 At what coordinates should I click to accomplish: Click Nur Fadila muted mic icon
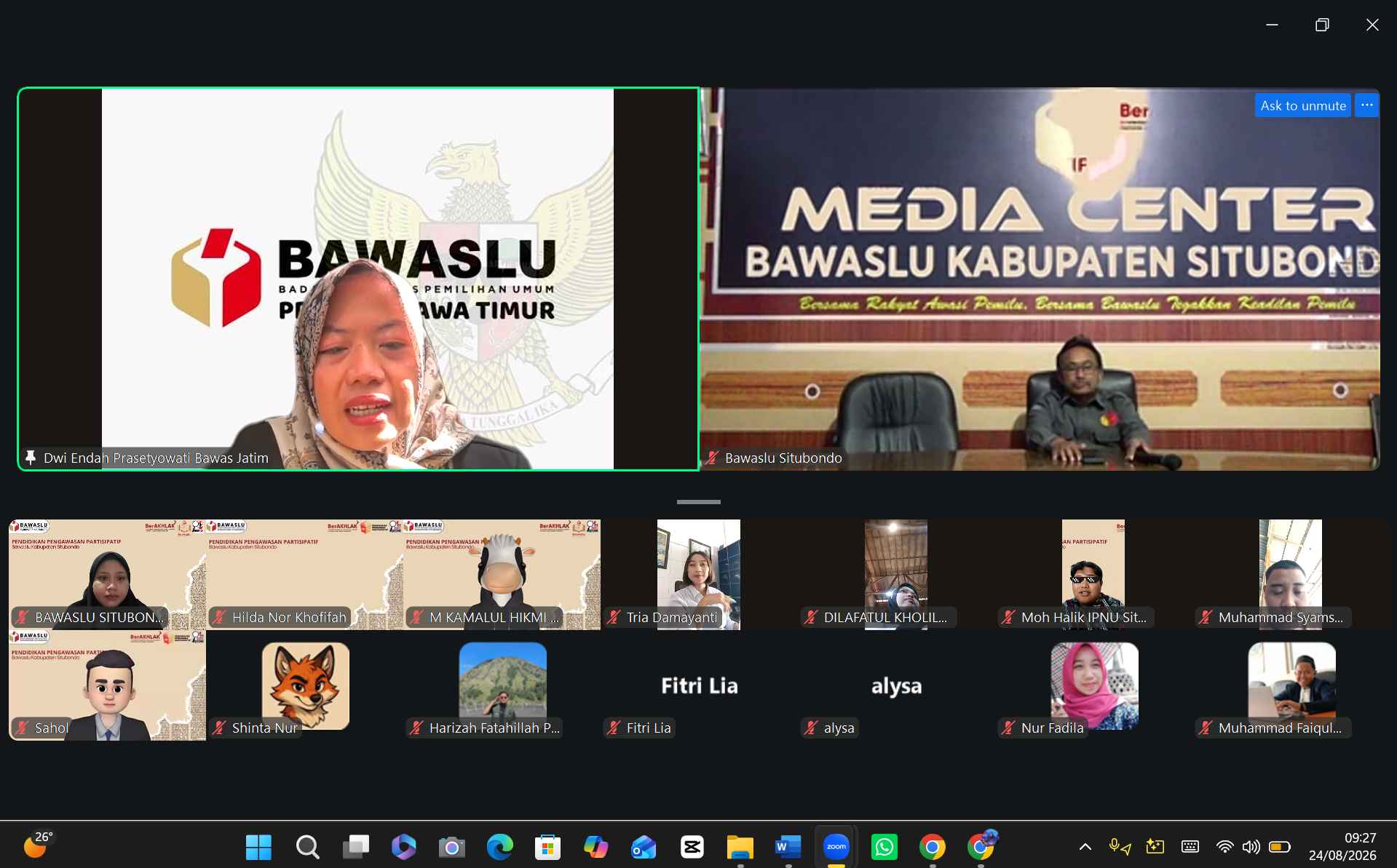pos(1008,728)
